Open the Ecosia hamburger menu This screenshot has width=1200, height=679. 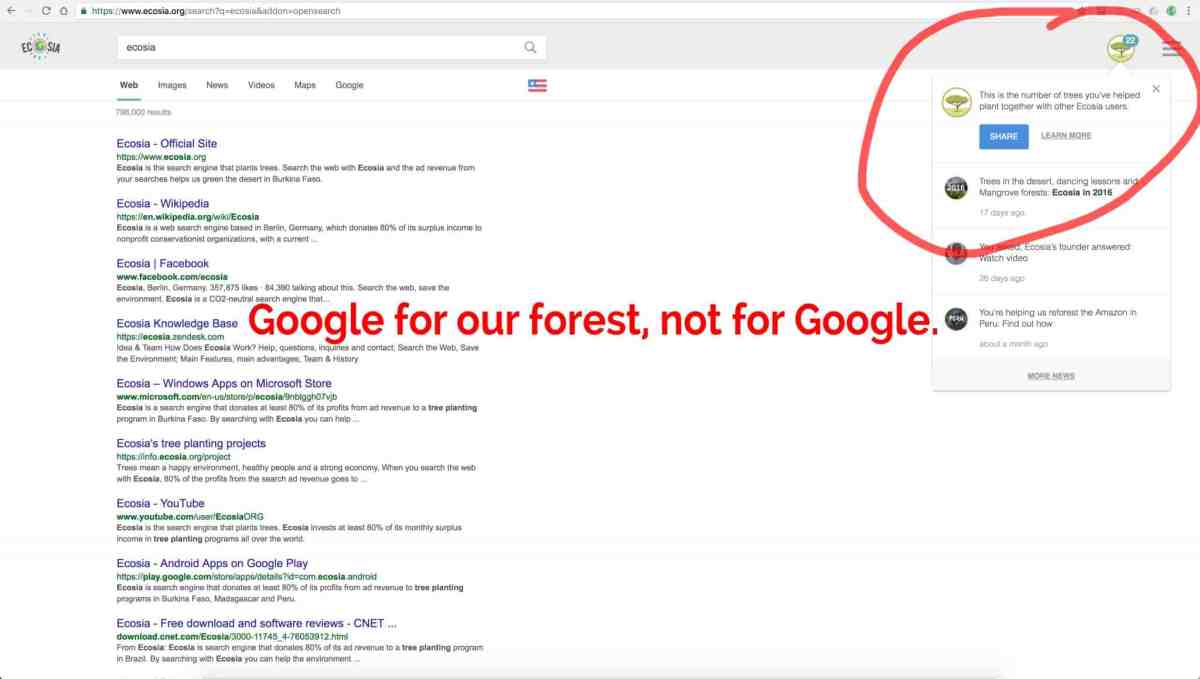(1171, 48)
